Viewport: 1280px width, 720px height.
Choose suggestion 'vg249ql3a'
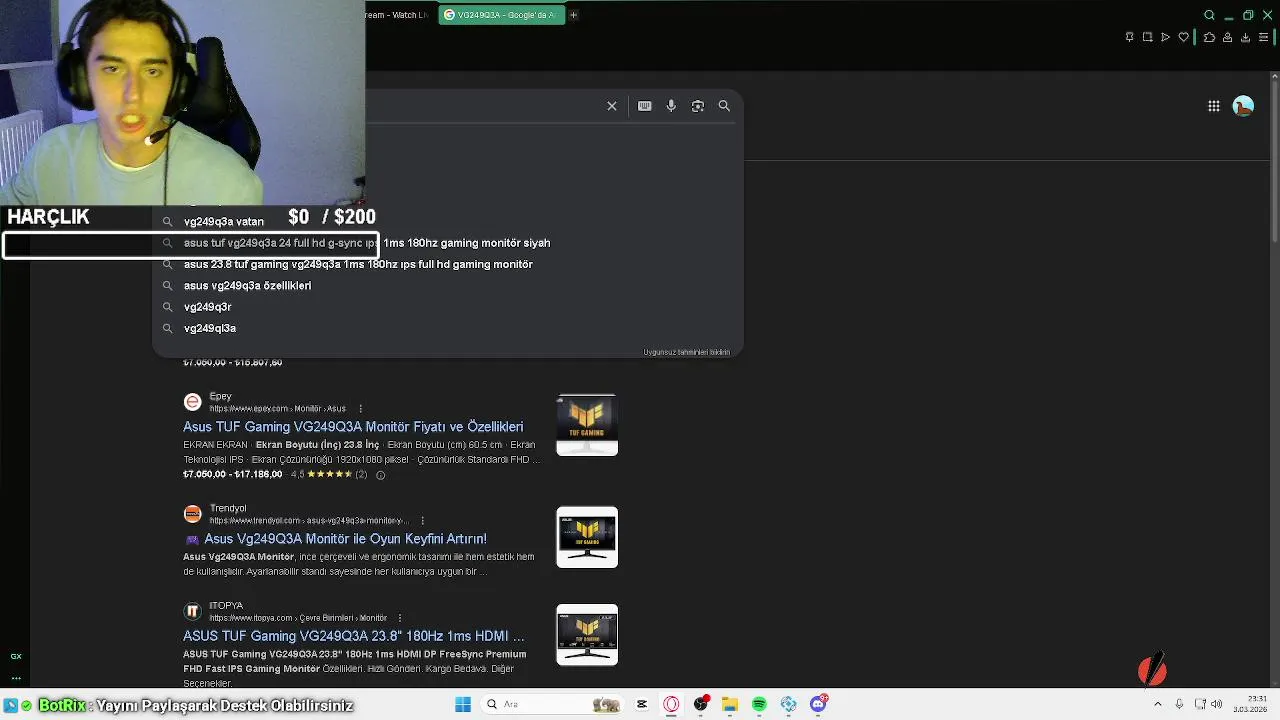[210, 328]
